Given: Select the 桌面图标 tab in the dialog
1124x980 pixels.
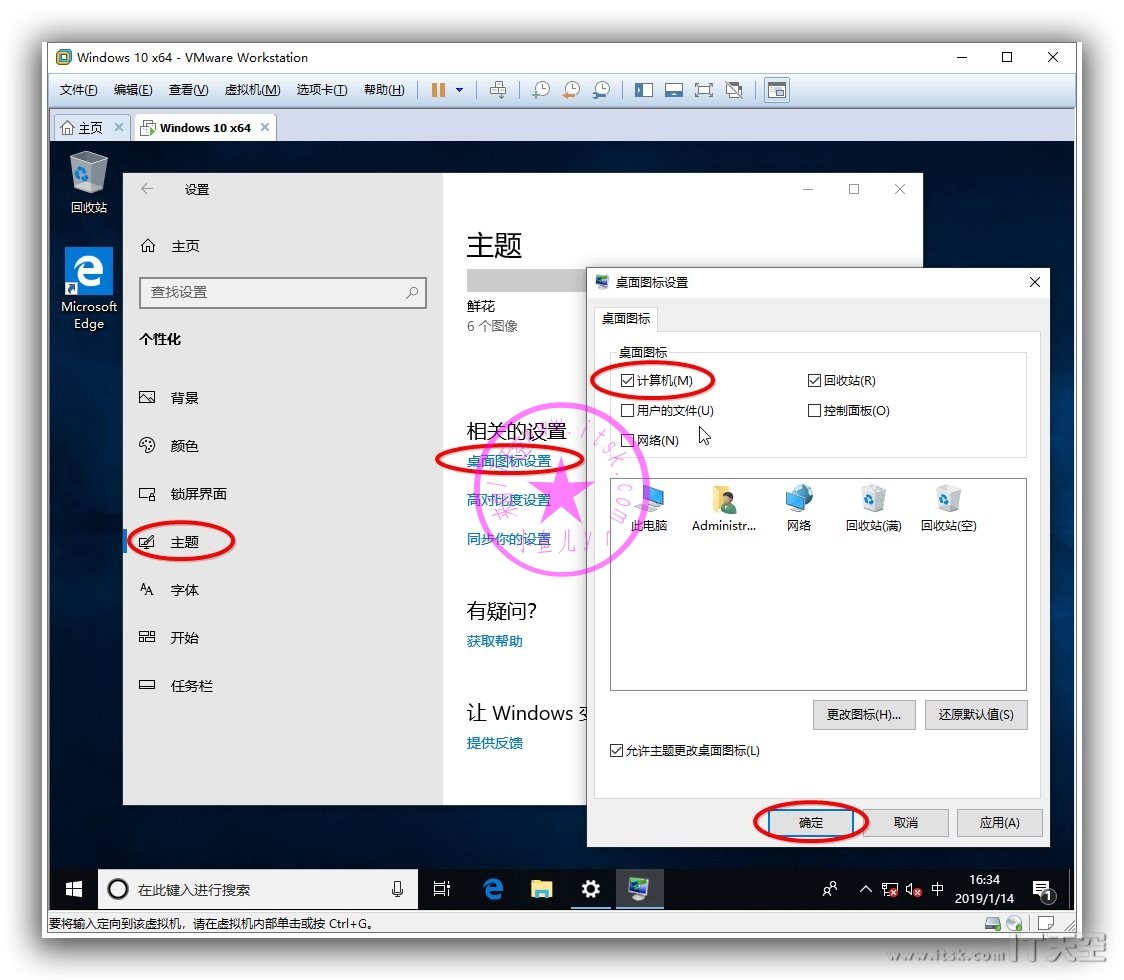Looking at the screenshot, I should click(626, 318).
